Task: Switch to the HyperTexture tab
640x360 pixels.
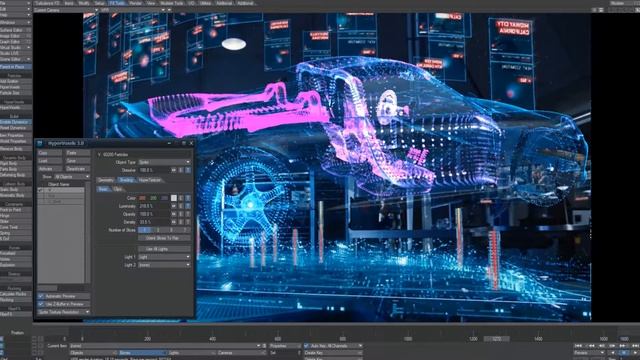Action: coord(150,180)
